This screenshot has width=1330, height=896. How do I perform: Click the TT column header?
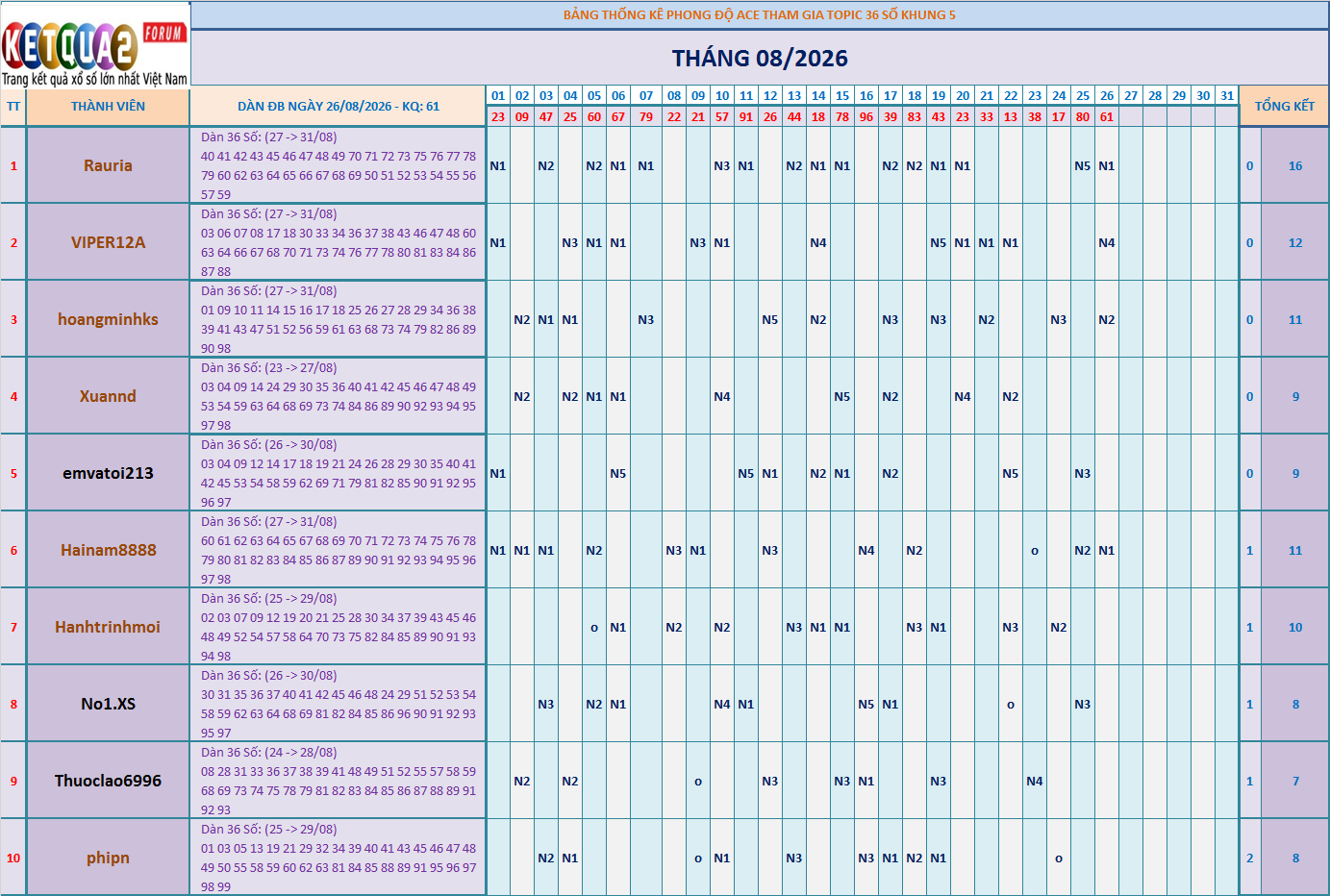(13, 107)
